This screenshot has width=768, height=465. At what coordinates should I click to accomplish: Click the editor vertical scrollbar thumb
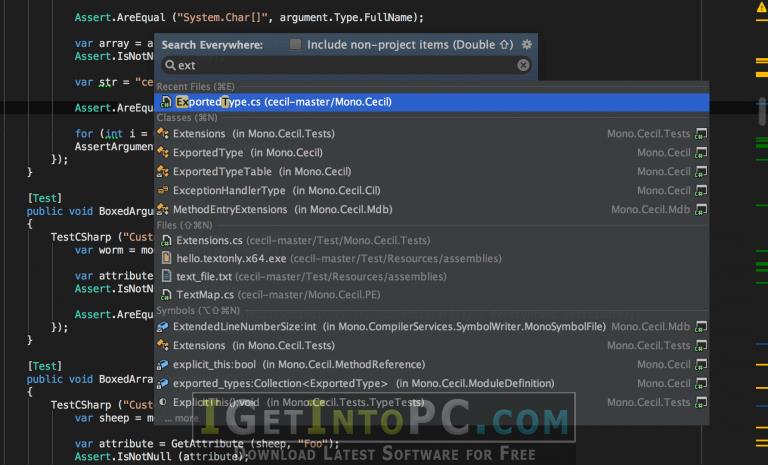click(762, 112)
